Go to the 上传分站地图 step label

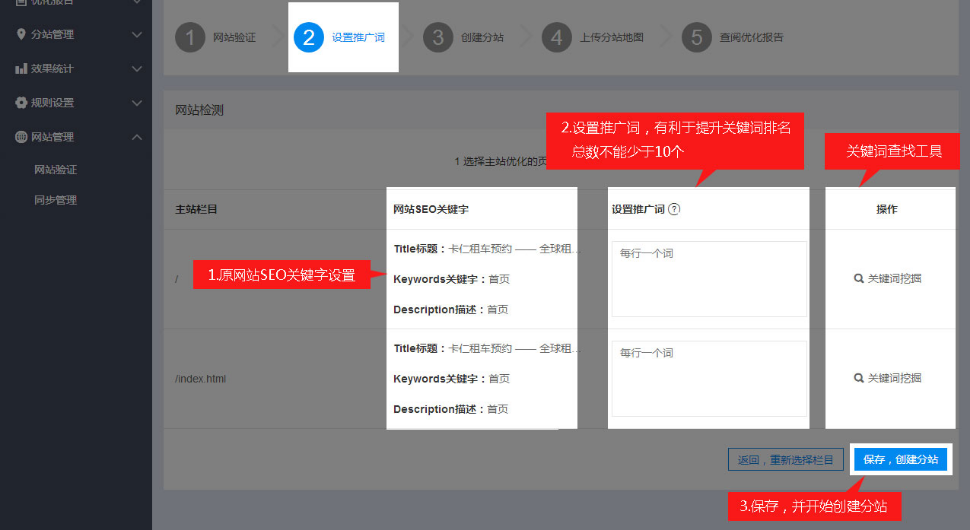pyautogui.click(x=612, y=37)
